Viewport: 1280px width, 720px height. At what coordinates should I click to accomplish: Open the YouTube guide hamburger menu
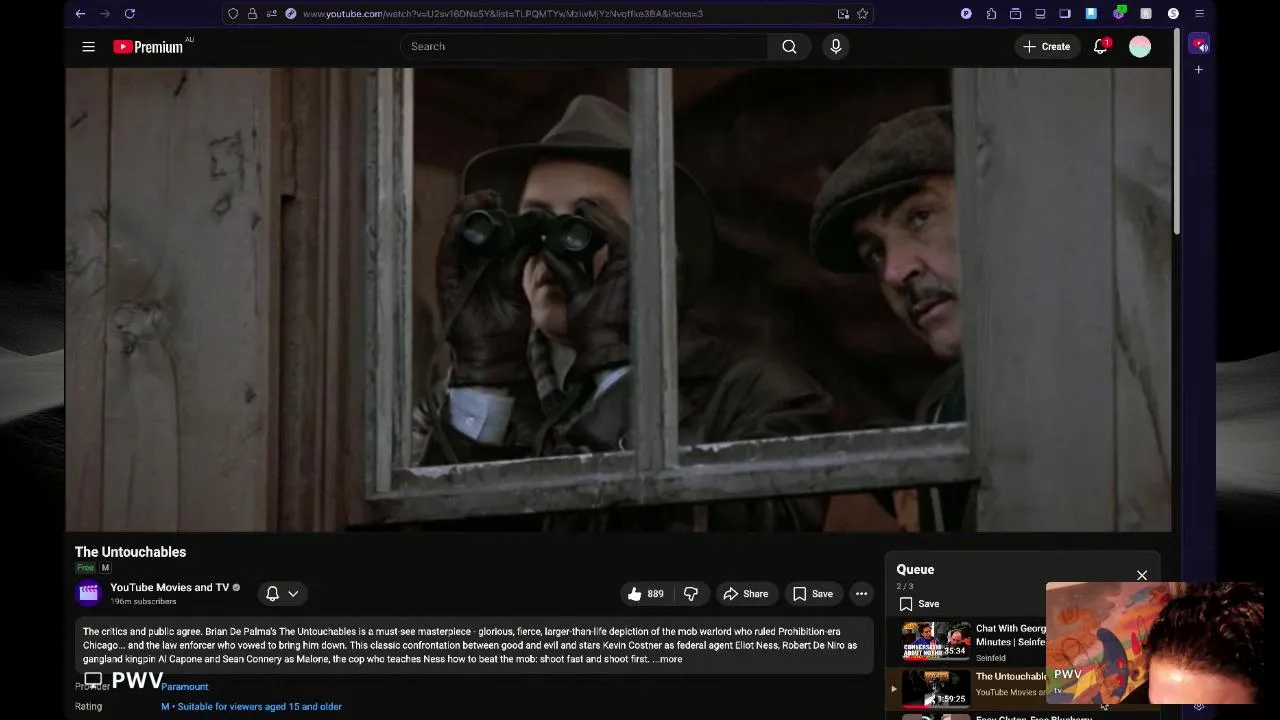[x=88, y=46]
